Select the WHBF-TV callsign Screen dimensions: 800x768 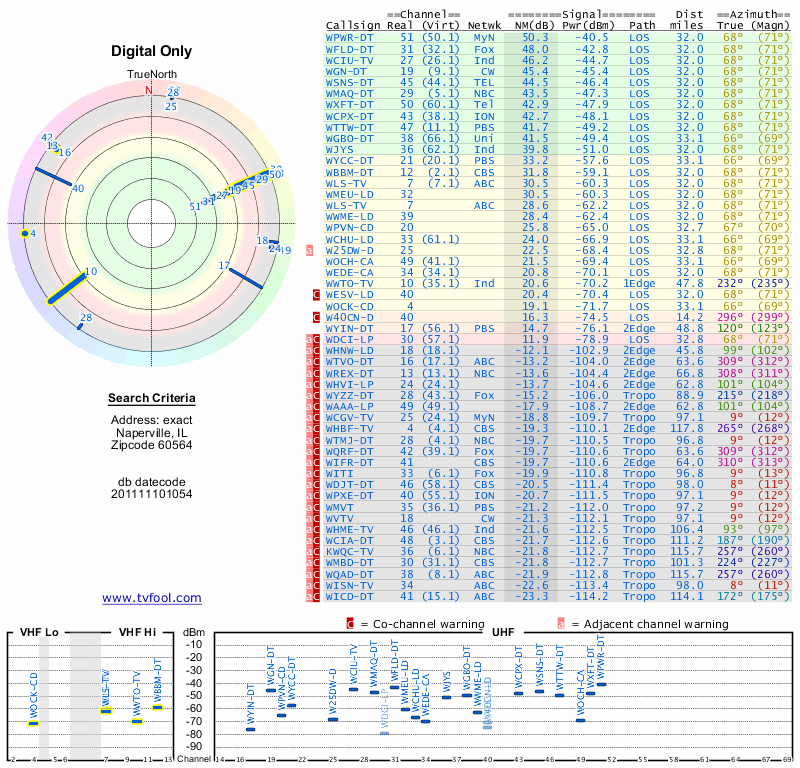tap(349, 429)
